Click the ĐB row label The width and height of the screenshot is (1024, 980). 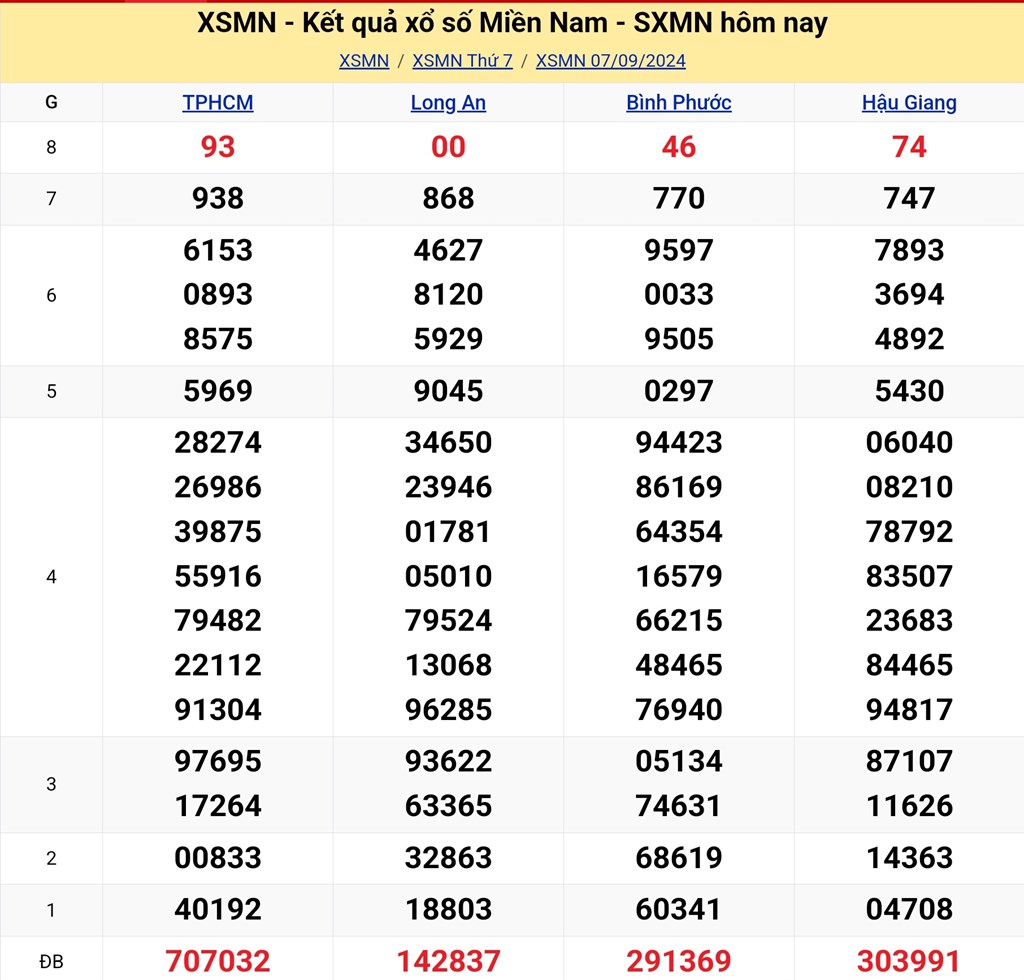[51, 961]
